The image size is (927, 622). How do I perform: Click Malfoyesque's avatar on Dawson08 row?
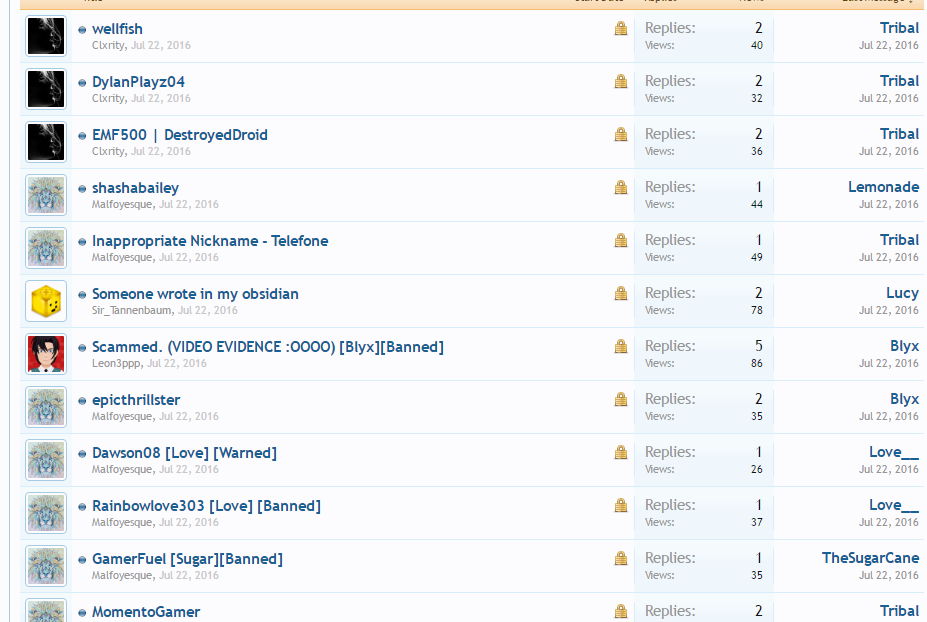pyautogui.click(x=46, y=460)
